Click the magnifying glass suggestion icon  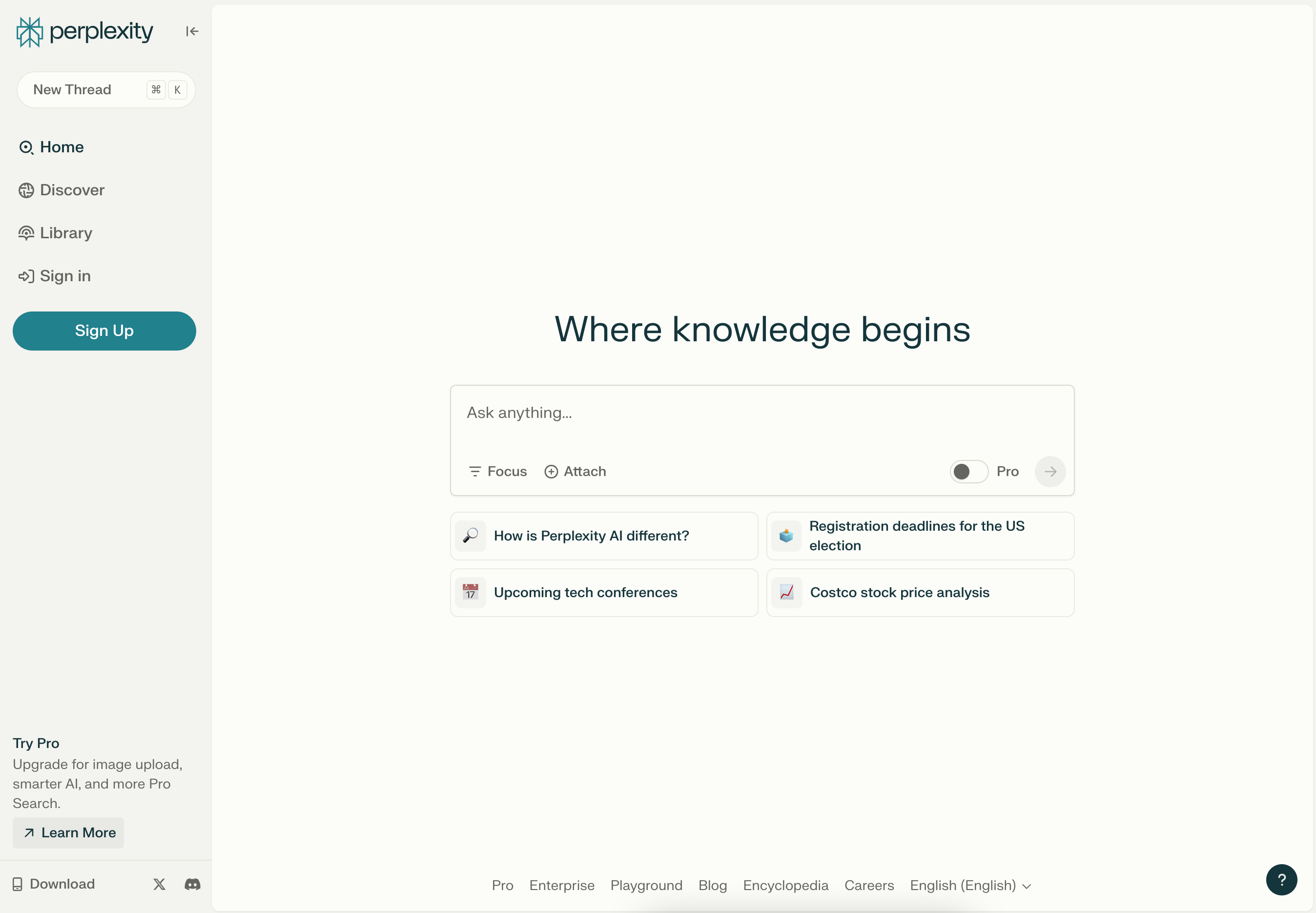471,536
